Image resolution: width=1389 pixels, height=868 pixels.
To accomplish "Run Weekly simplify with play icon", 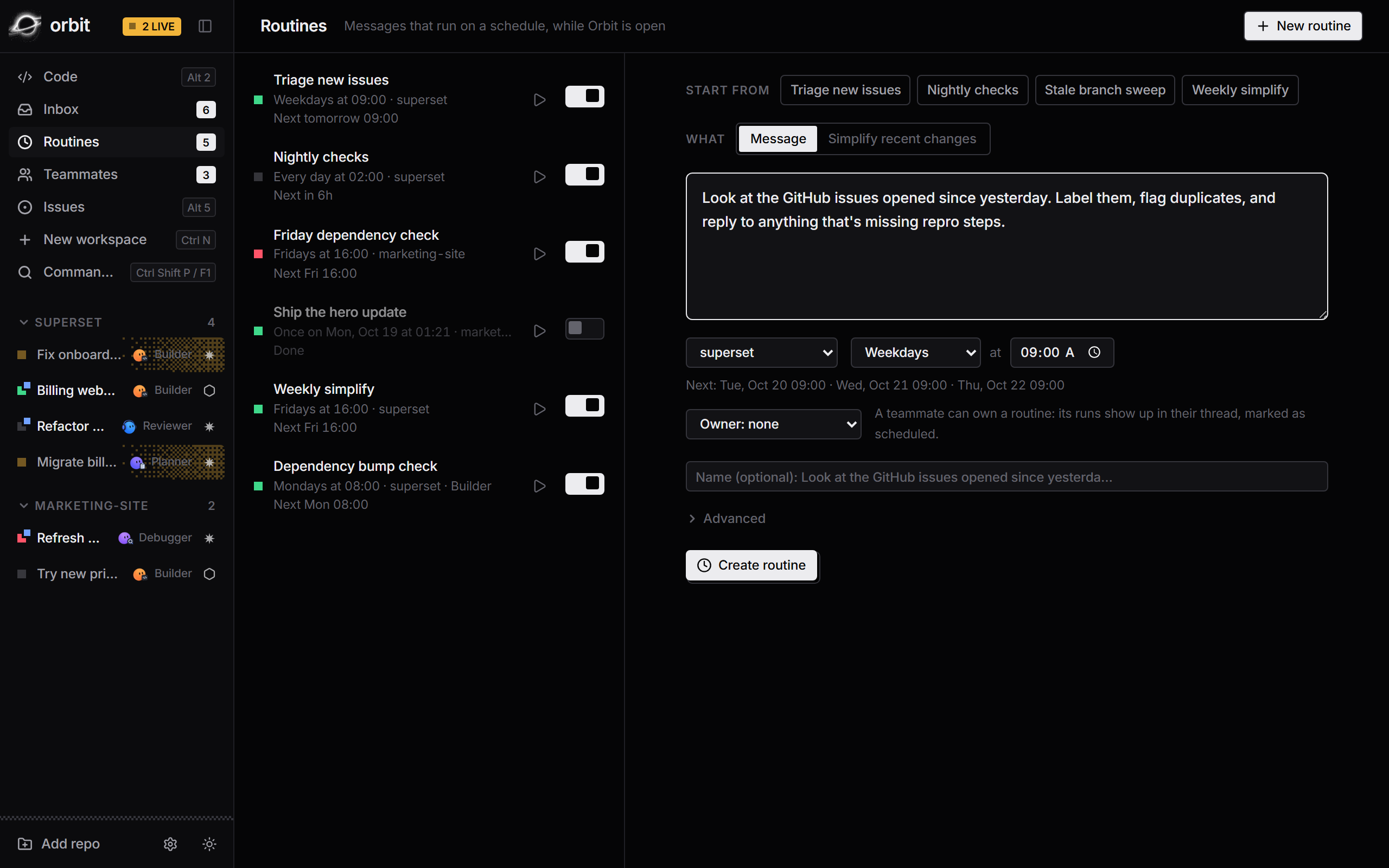I will [539, 409].
